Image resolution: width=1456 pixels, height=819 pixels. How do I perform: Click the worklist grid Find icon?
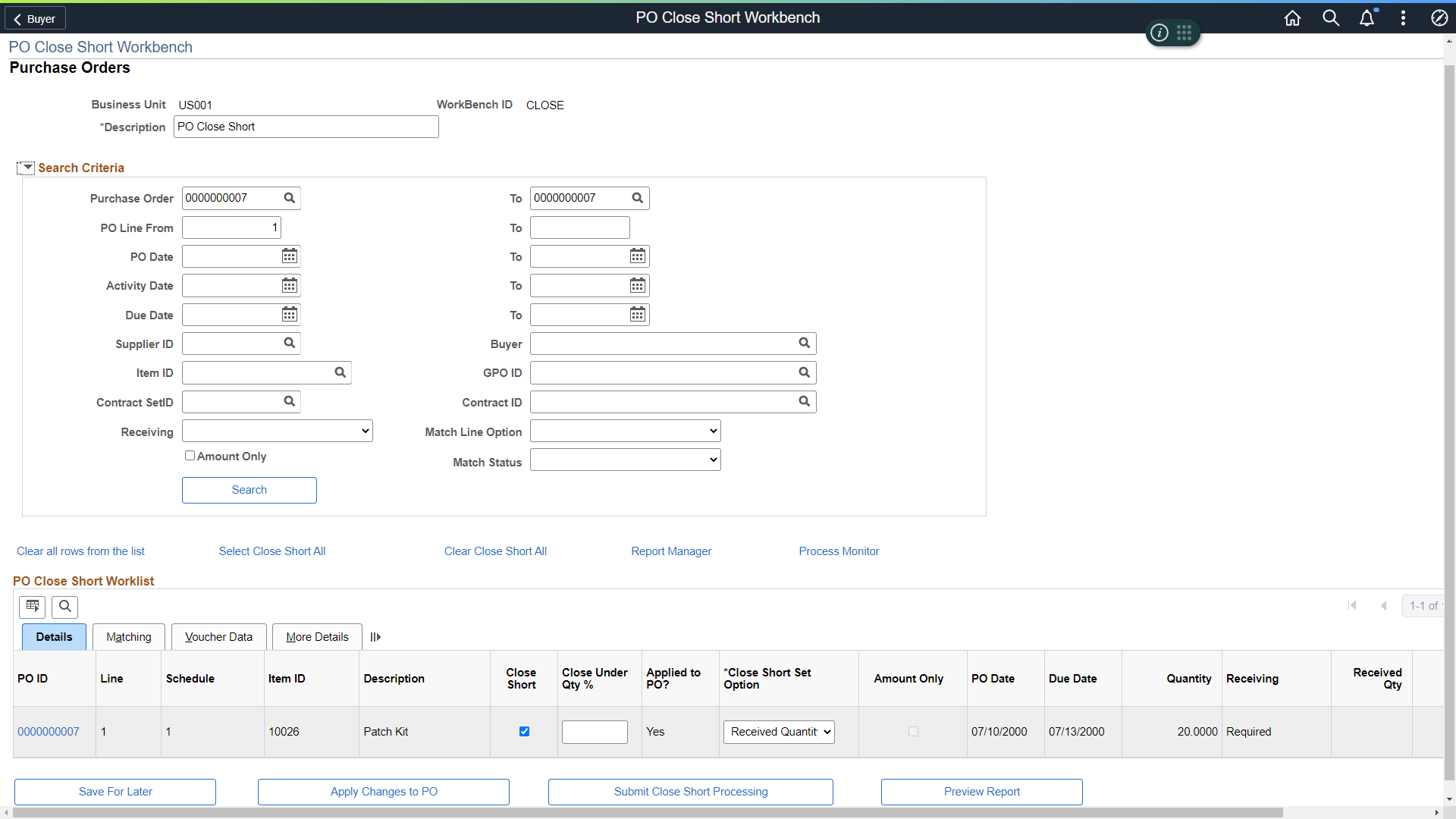pyautogui.click(x=65, y=607)
